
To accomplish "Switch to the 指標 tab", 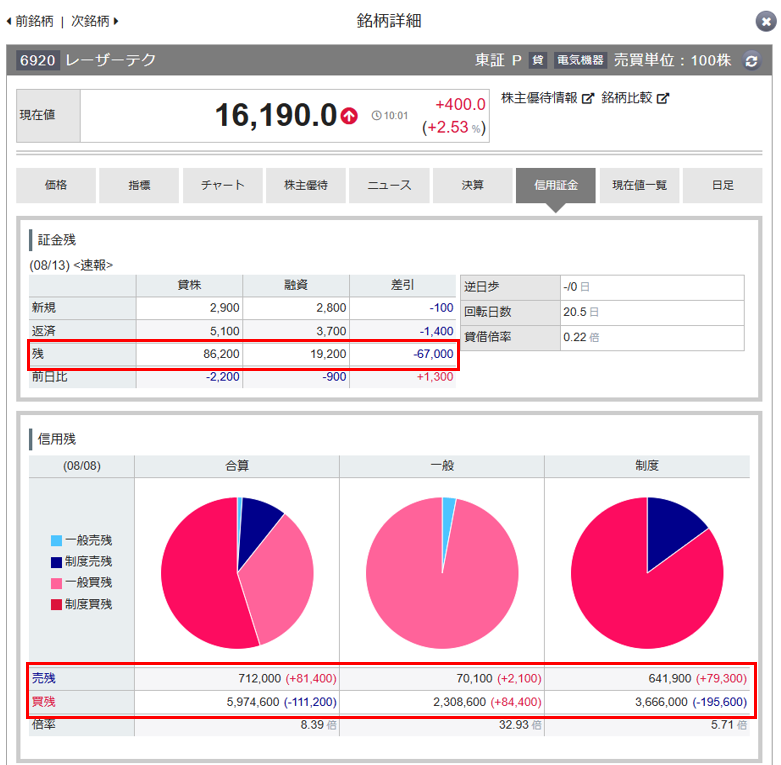I will (139, 186).
